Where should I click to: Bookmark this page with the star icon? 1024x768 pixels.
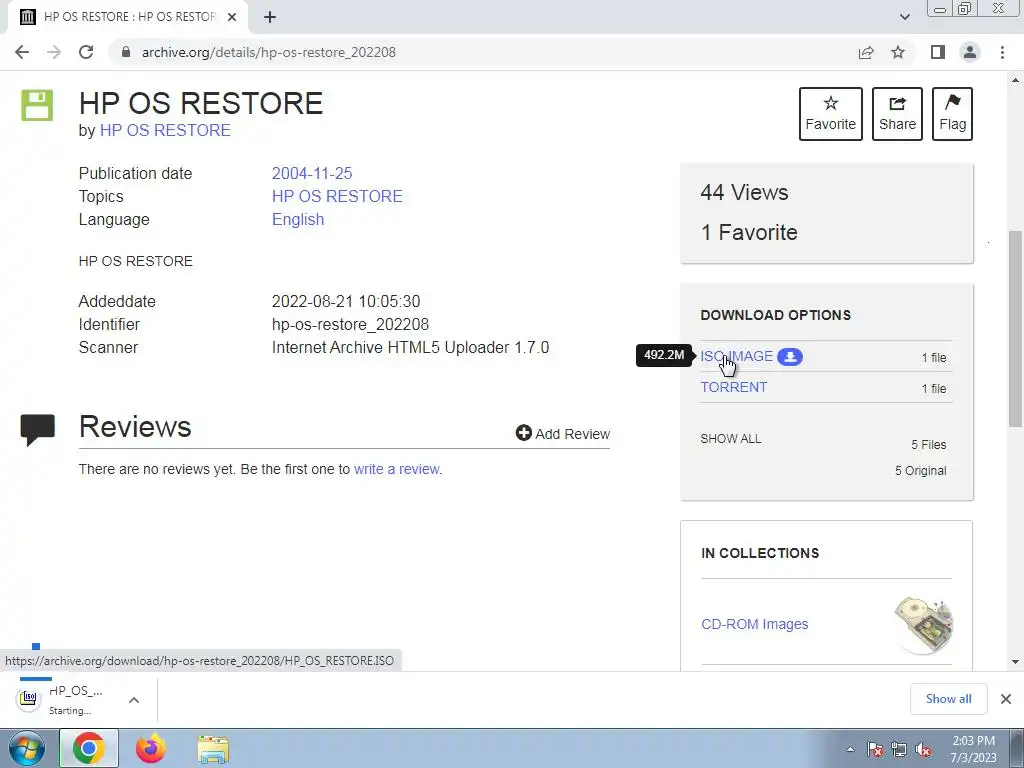coord(898,52)
